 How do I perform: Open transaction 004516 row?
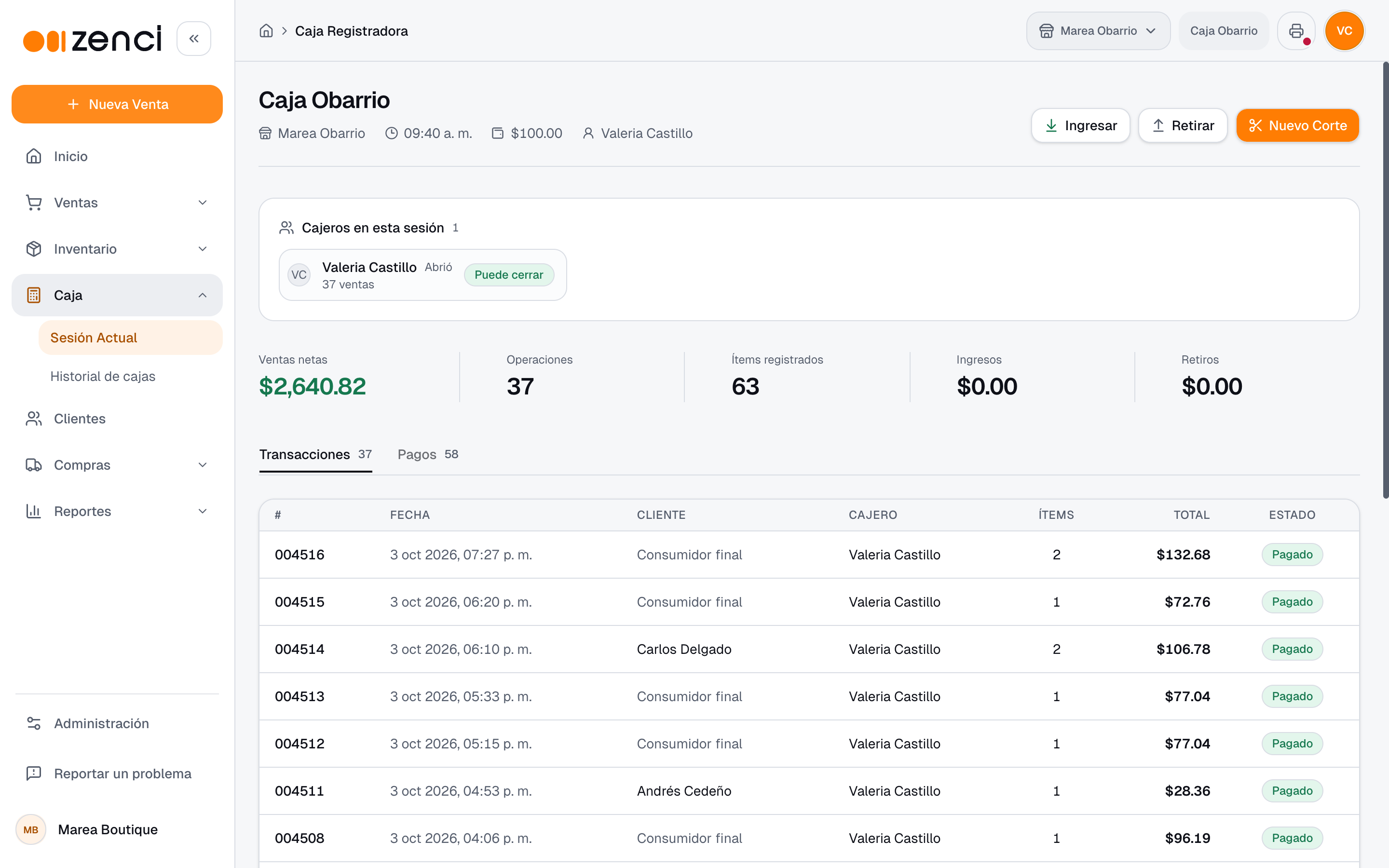click(x=809, y=555)
